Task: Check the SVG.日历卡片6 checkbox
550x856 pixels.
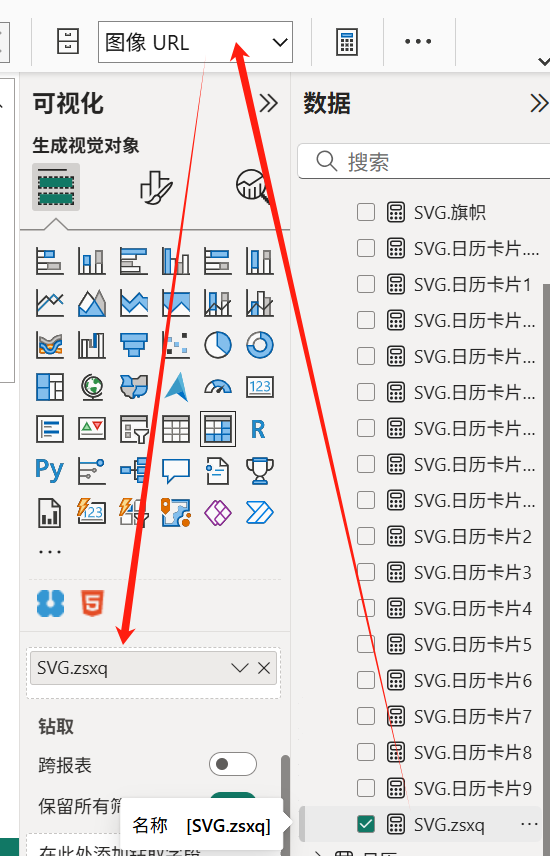Action: coord(366,680)
